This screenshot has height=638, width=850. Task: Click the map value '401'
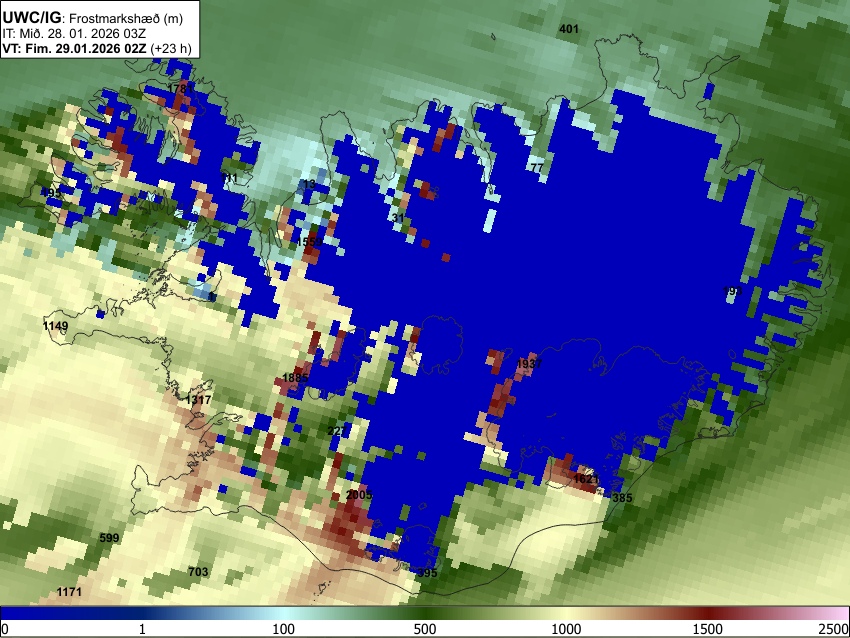pos(569,29)
